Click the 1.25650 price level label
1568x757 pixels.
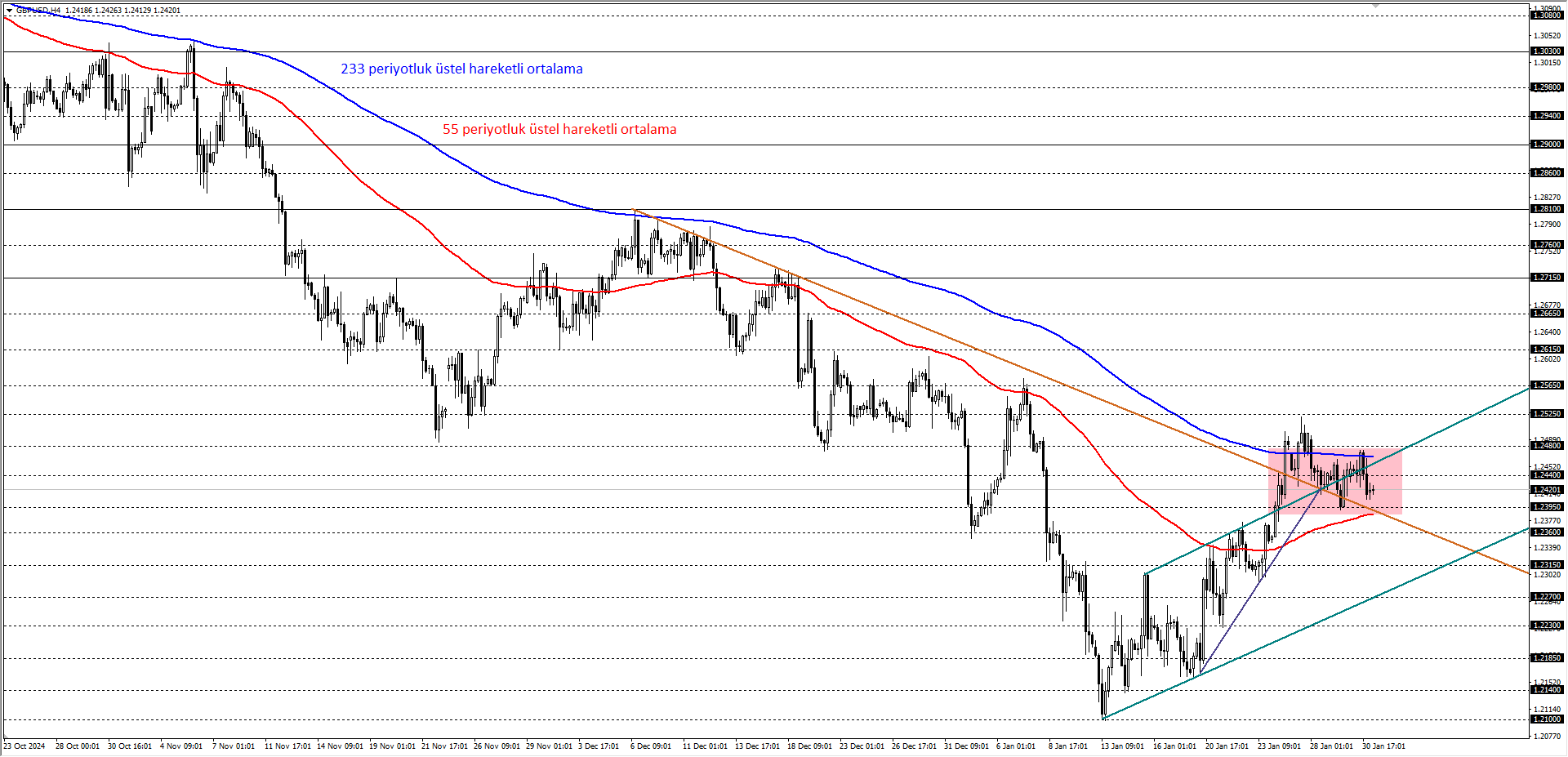click(1547, 385)
